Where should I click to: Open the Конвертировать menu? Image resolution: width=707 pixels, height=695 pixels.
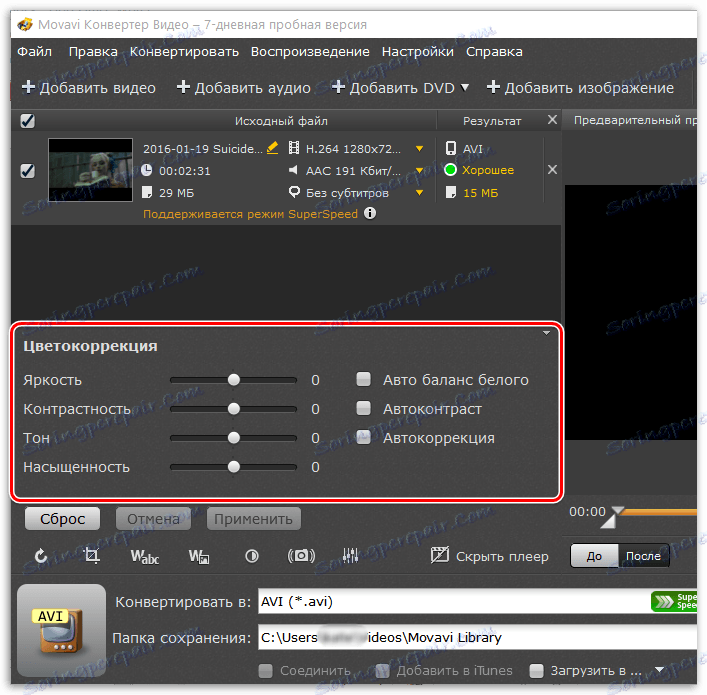pyautogui.click(x=184, y=52)
